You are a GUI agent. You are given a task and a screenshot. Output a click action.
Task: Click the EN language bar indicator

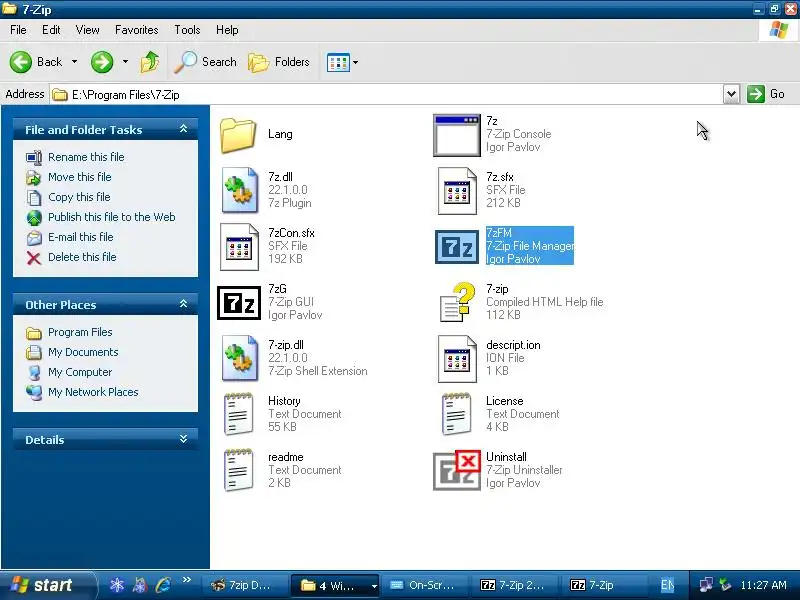click(667, 585)
